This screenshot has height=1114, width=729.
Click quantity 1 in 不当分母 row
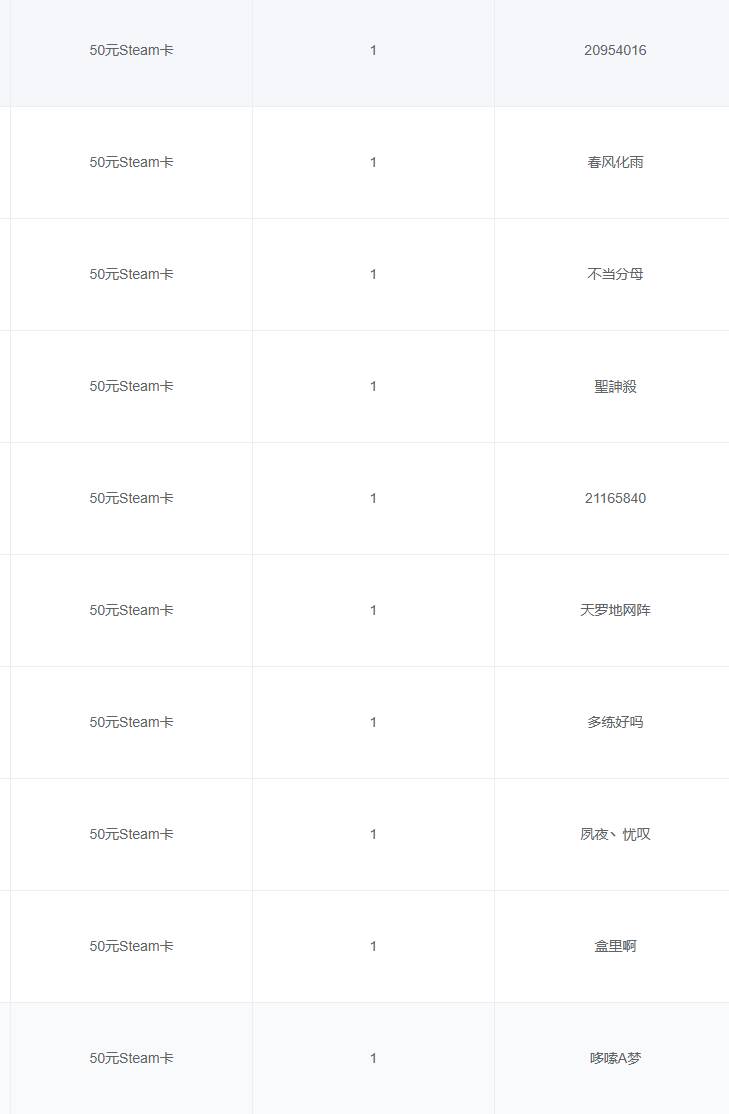point(373,274)
